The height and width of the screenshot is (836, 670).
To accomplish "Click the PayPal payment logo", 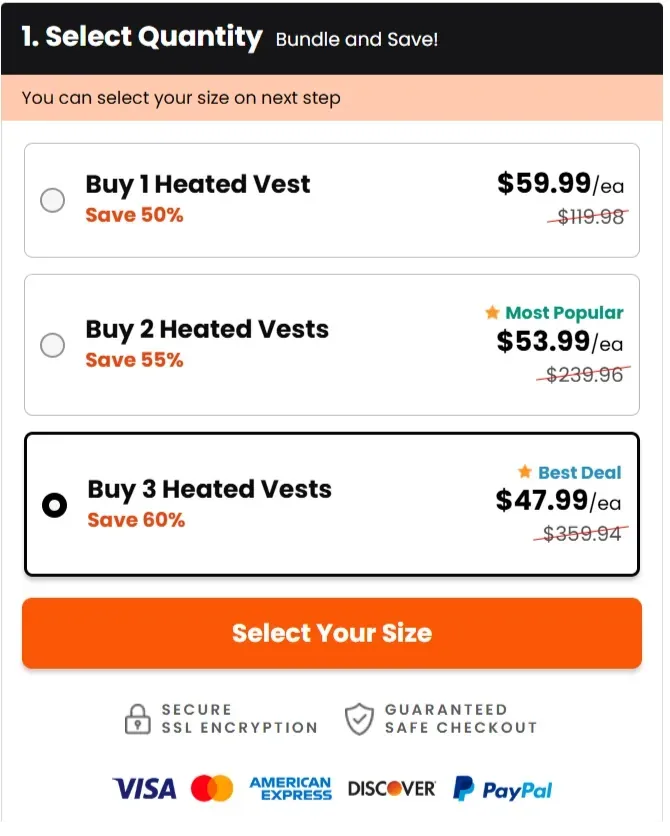I will (500, 789).
